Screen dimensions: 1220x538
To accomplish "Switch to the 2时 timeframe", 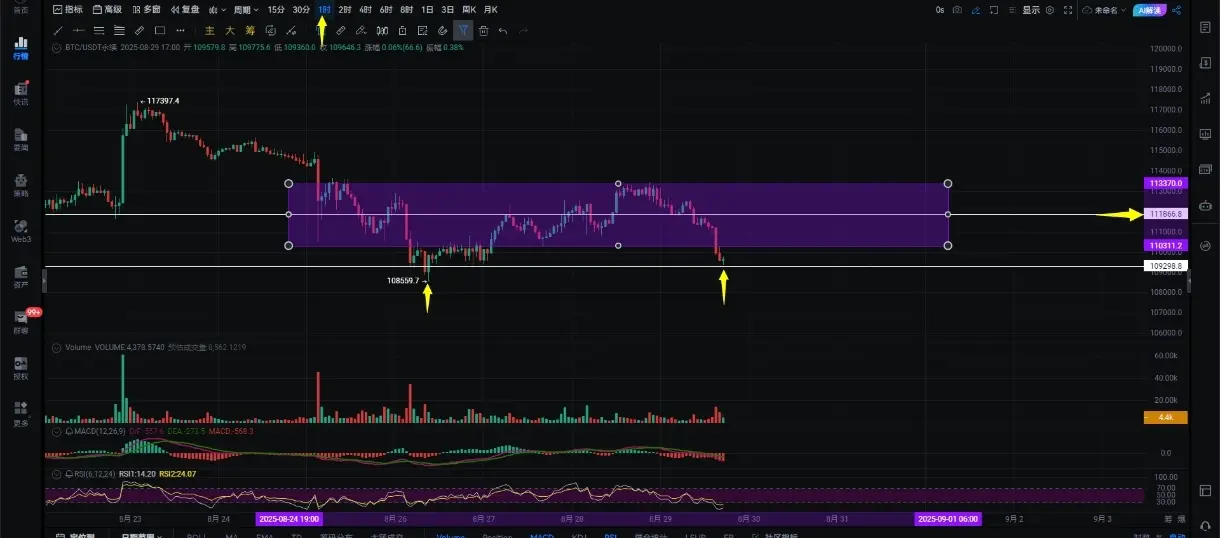I will (345, 9).
